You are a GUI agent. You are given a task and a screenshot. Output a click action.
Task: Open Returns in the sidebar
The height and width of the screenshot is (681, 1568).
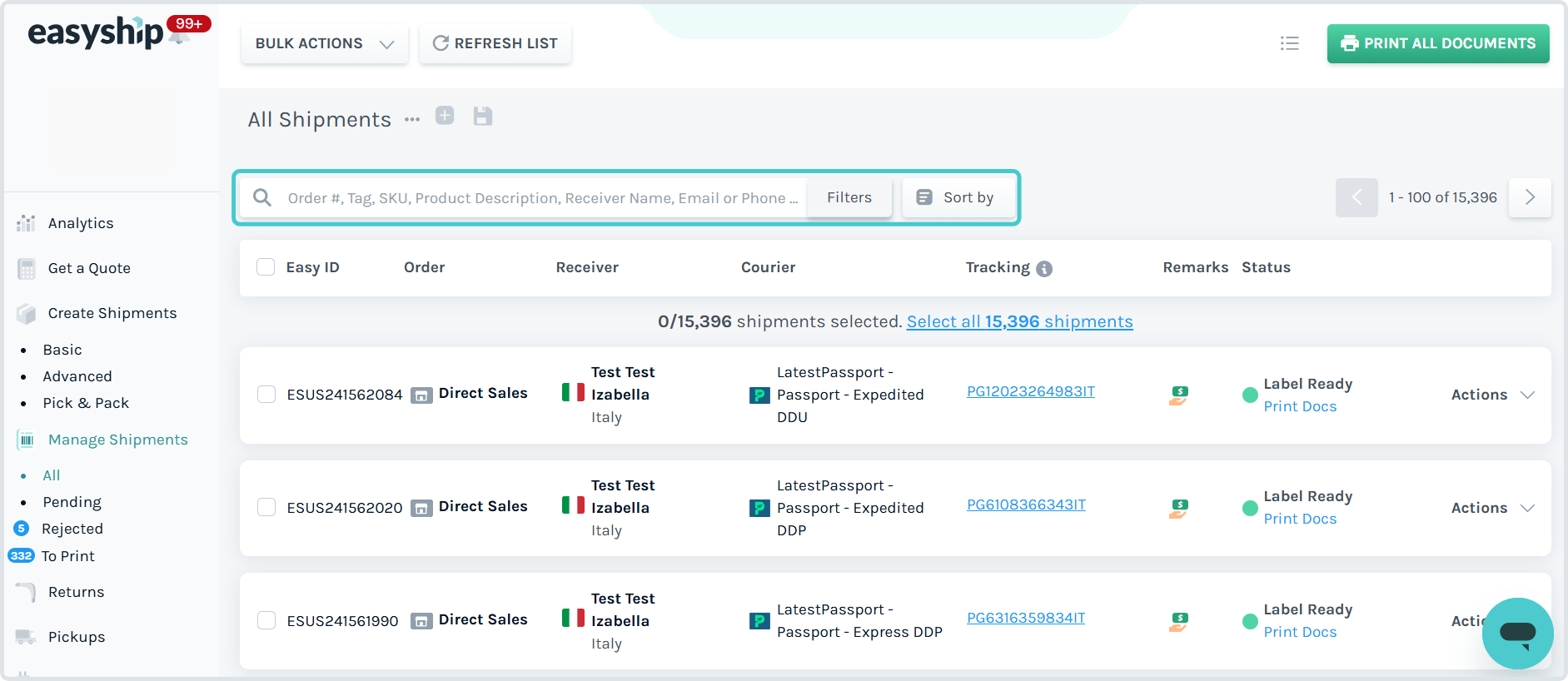[x=77, y=592]
